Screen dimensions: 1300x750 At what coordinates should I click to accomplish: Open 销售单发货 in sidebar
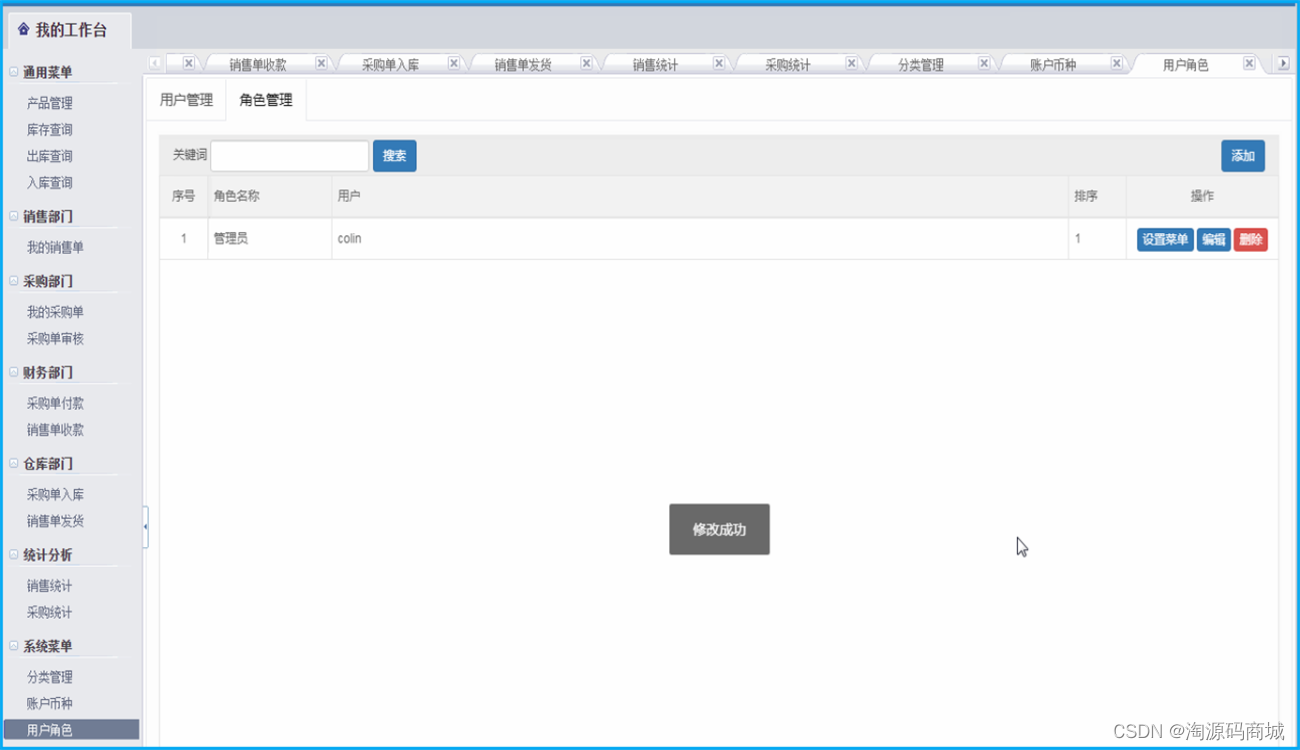click(x=55, y=521)
